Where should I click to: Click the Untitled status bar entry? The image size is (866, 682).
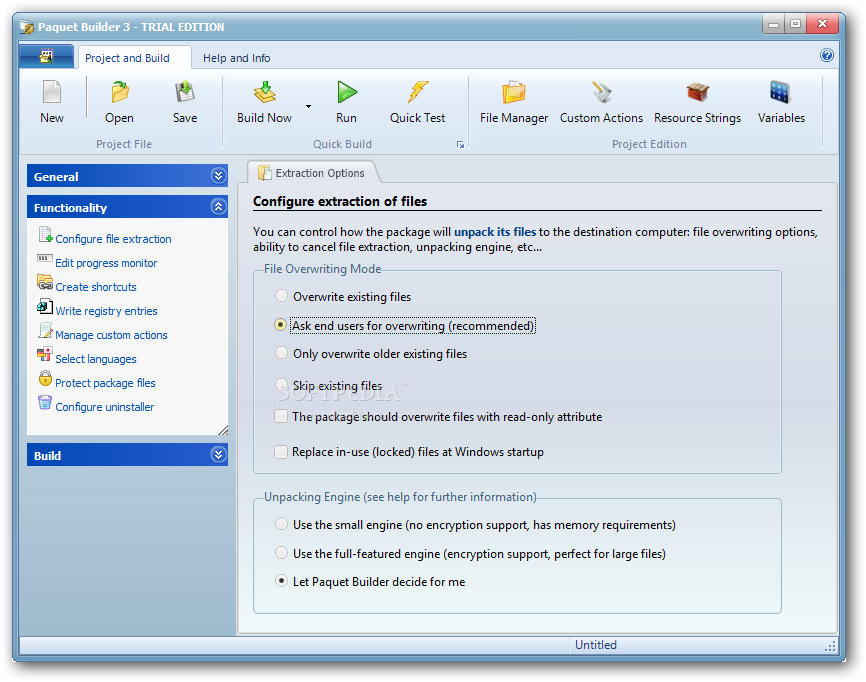[x=595, y=644]
